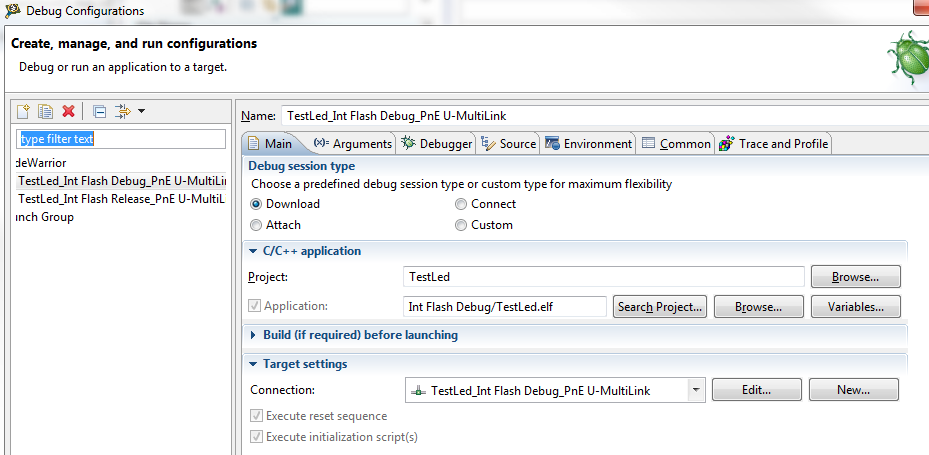
Task: Delete the selected launch configuration
Action: point(68,111)
